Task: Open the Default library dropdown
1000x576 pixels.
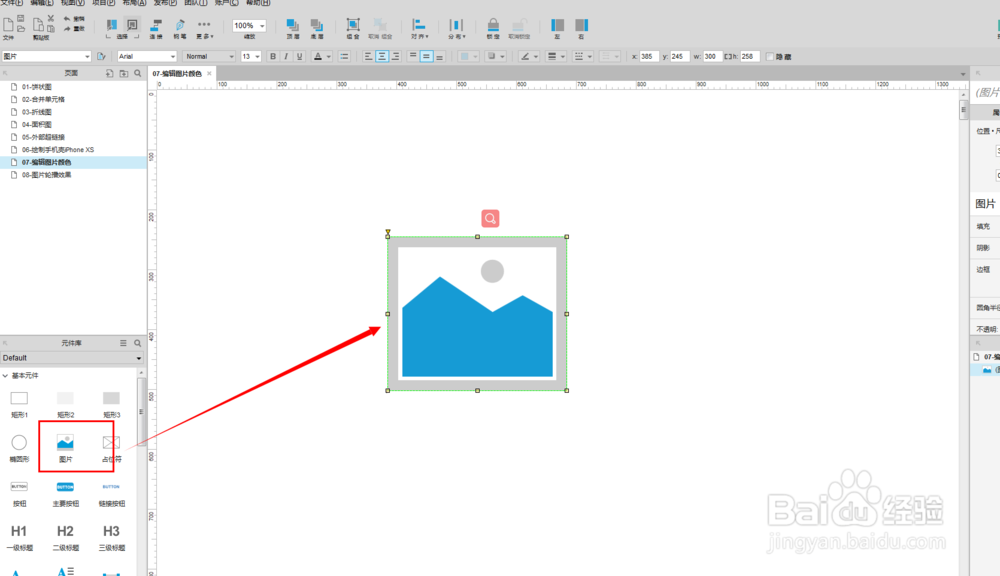Action: (x=71, y=358)
